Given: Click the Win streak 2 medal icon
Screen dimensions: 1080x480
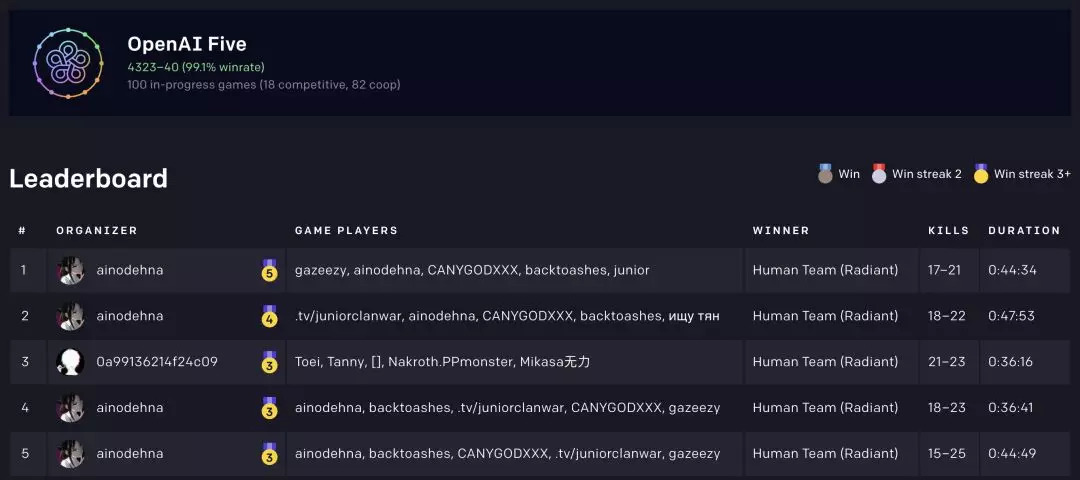Looking at the screenshot, I should tap(879, 174).
